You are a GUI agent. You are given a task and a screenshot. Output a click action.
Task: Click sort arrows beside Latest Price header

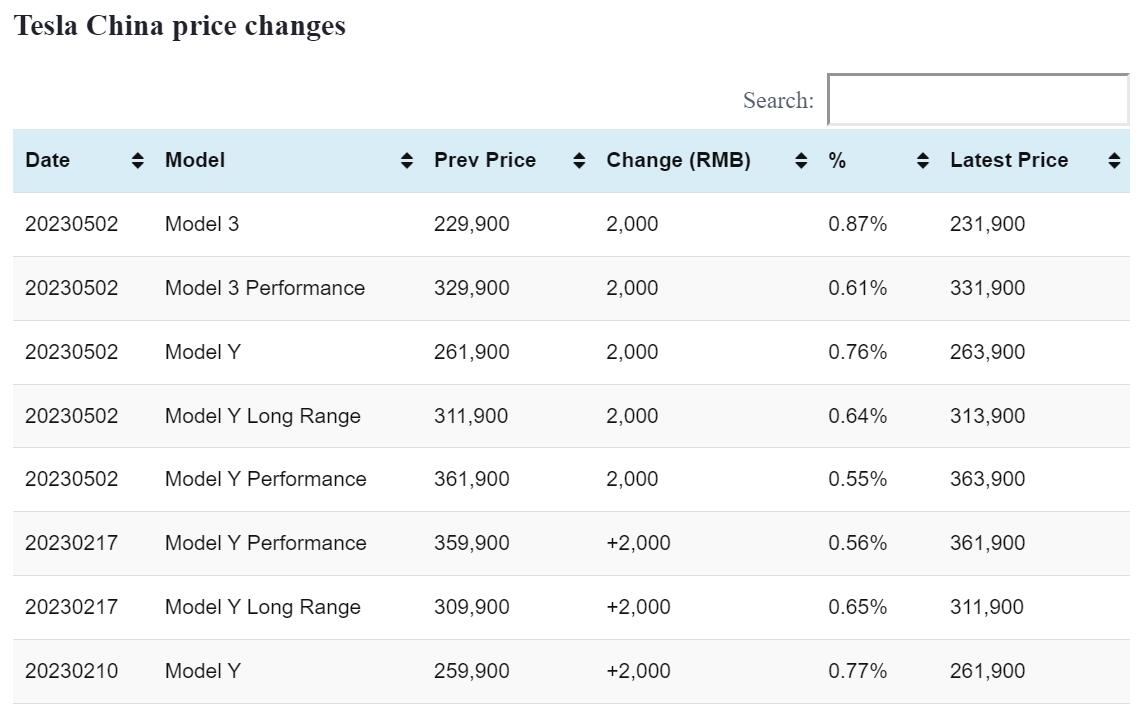tap(1114, 160)
